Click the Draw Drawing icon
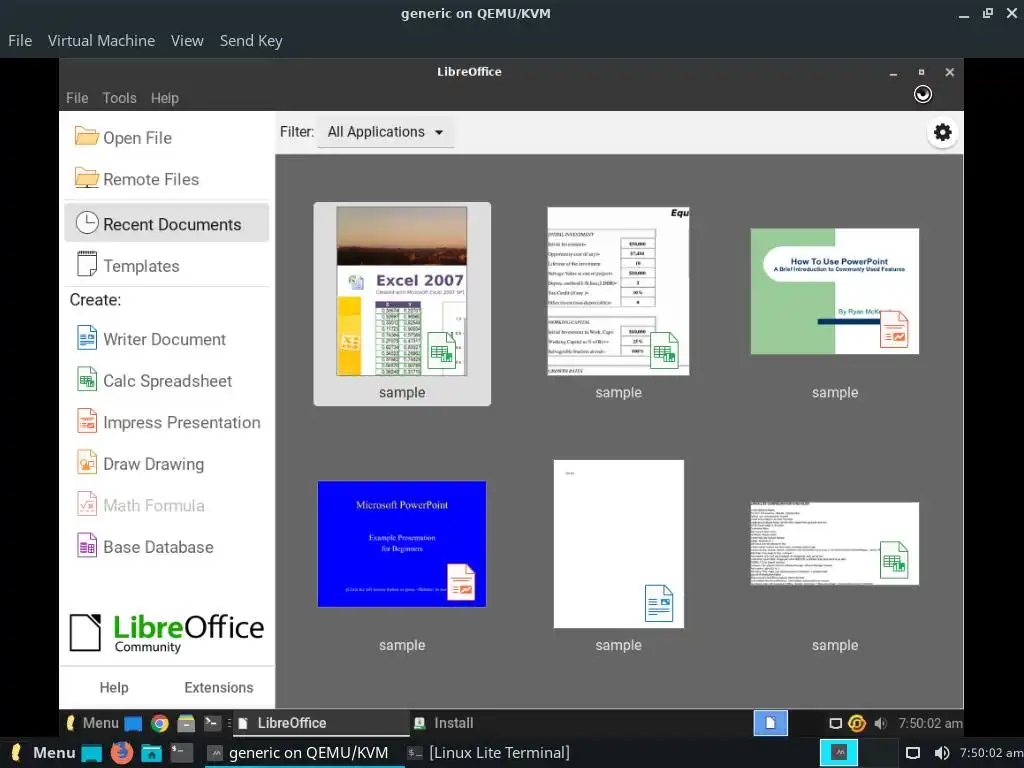 (86, 462)
